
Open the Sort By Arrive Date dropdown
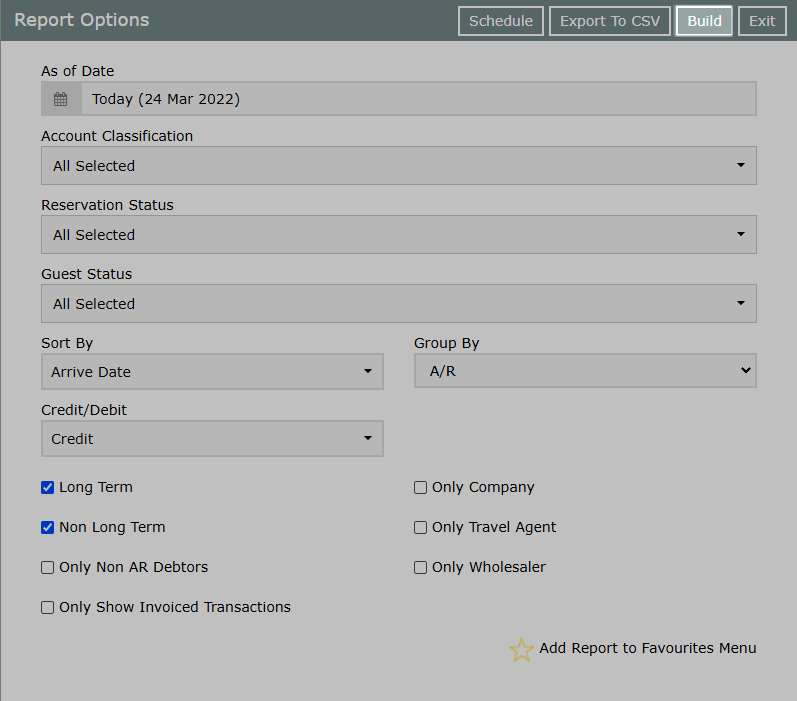(212, 372)
